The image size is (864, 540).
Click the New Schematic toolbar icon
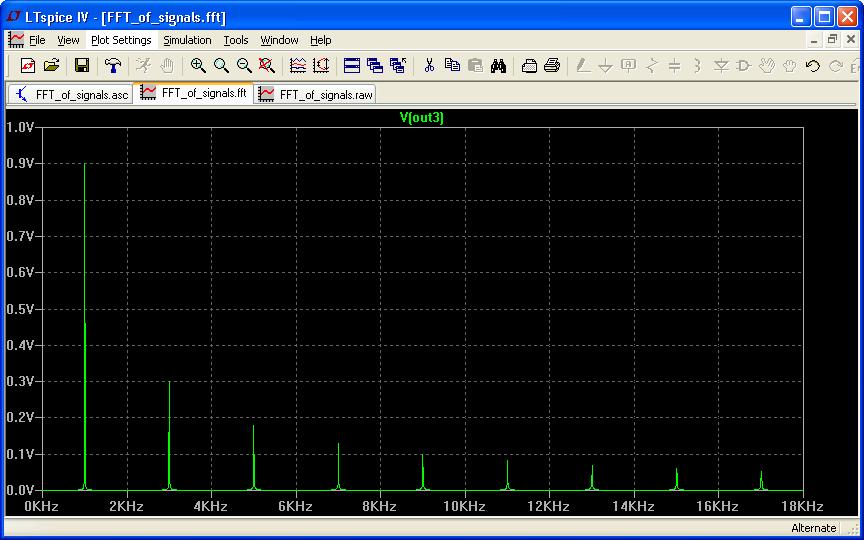click(x=28, y=66)
